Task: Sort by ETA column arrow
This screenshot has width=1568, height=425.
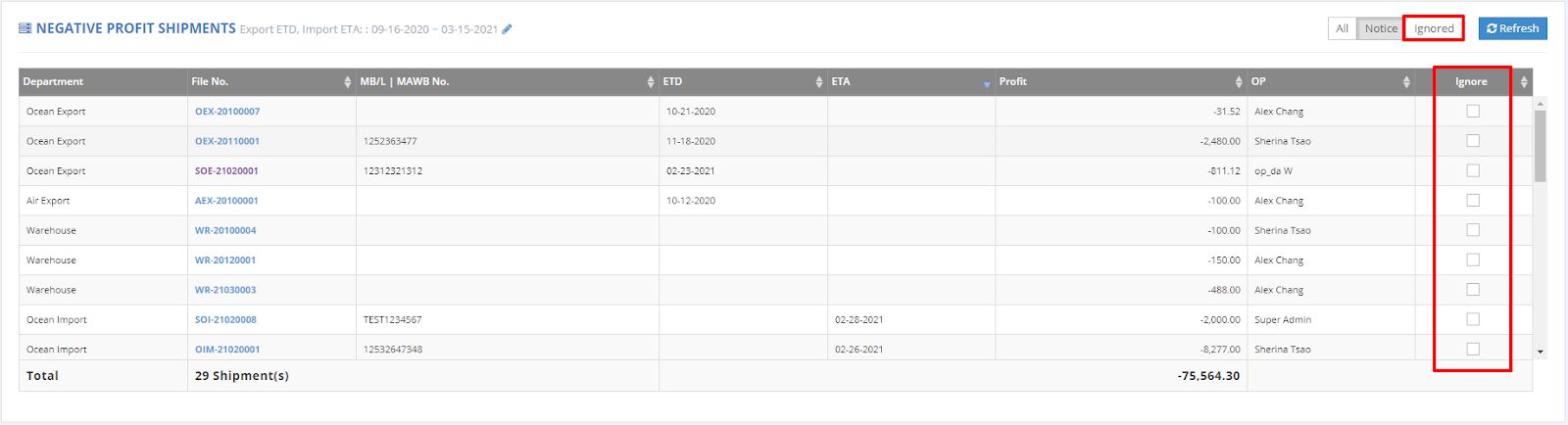Action: [x=987, y=84]
